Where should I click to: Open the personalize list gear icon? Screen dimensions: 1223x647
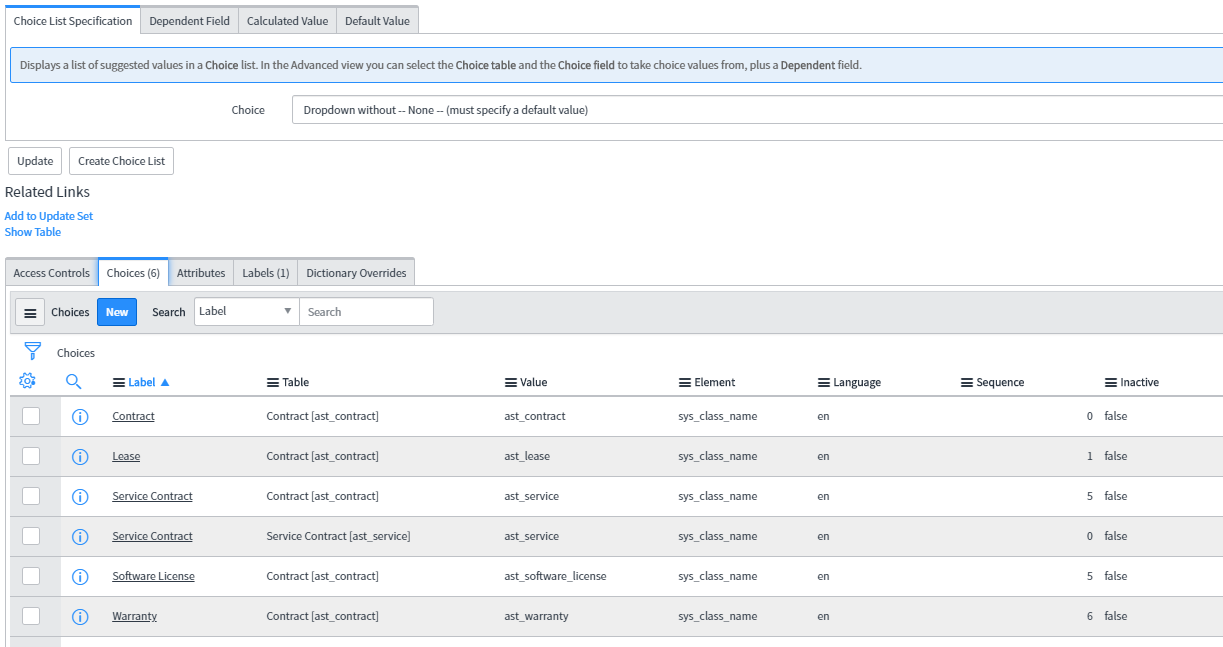pos(27,381)
